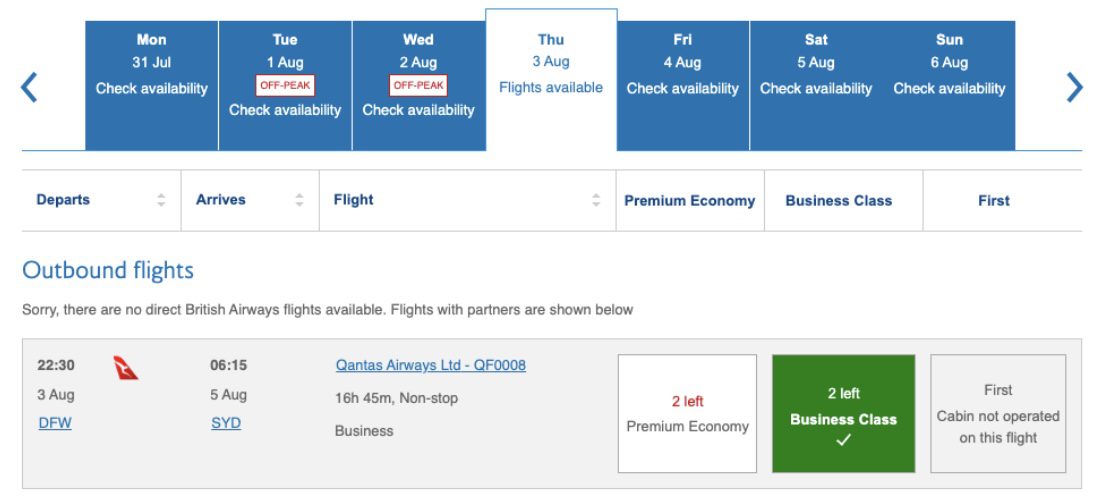Screen dimensions: 1104x502
Task: Toggle the selected Business Class fare box
Action: coord(843,413)
